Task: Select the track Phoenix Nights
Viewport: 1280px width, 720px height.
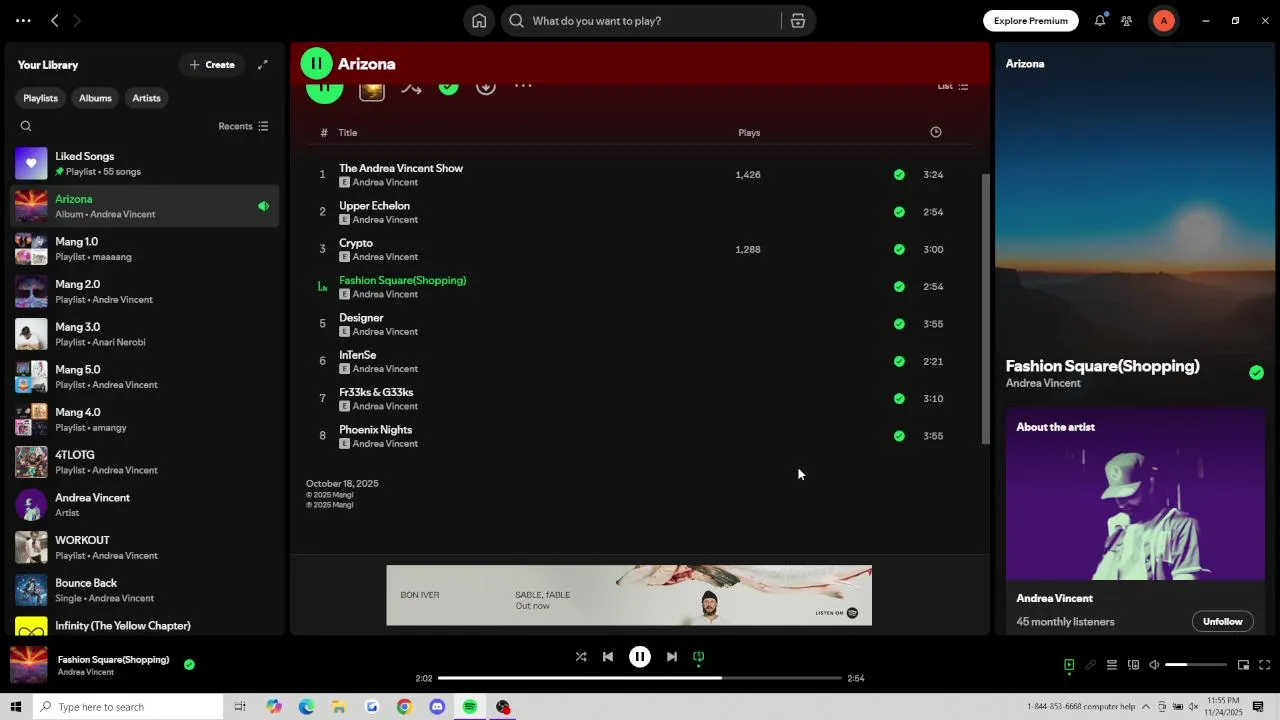Action: coord(375,430)
